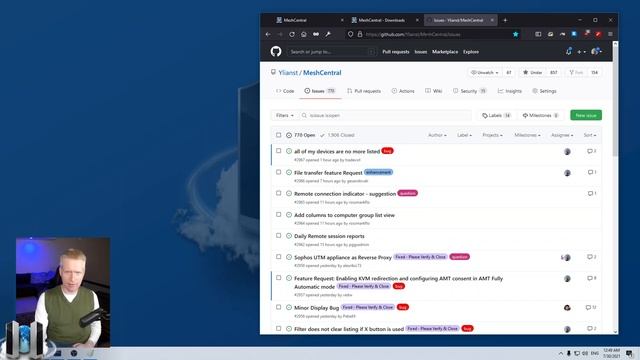Click assignee avatar on 'Minor Display Bug' issue
The image size is (640, 360).
coord(567,308)
